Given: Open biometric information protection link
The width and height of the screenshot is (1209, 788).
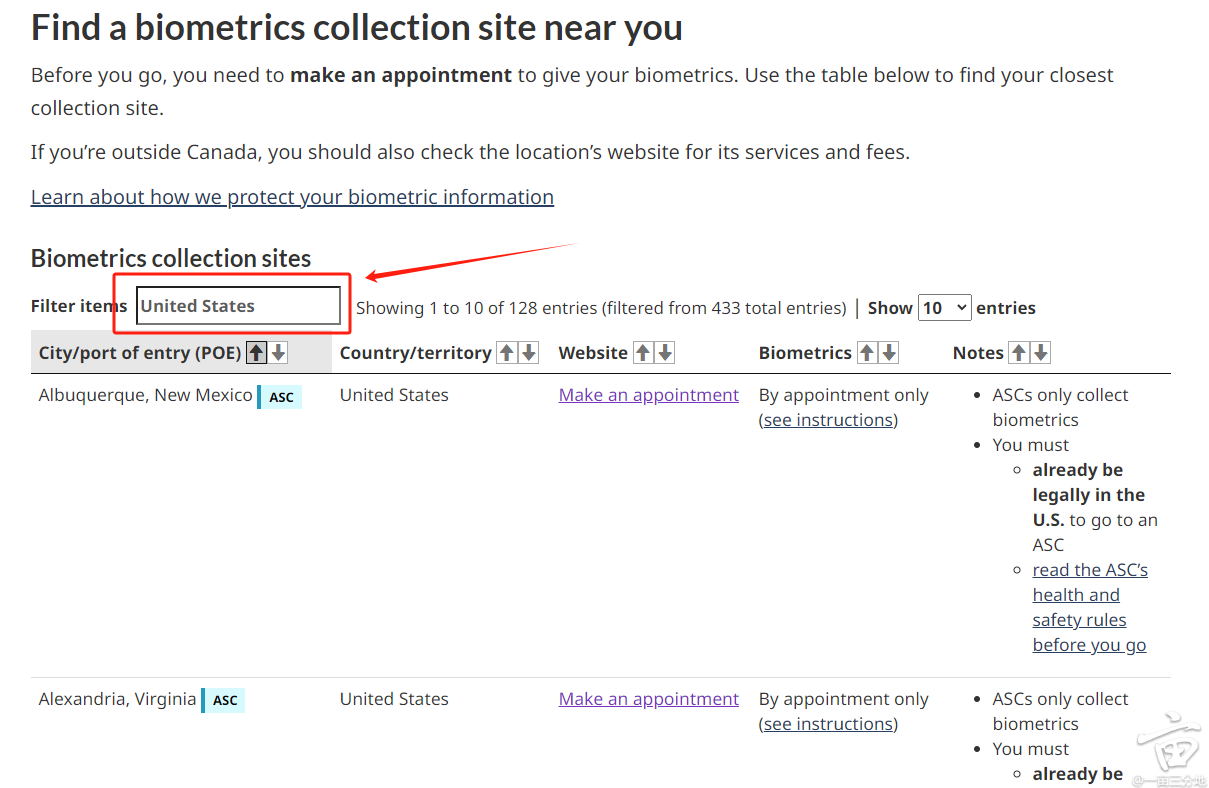Looking at the screenshot, I should tap(292, 197).
